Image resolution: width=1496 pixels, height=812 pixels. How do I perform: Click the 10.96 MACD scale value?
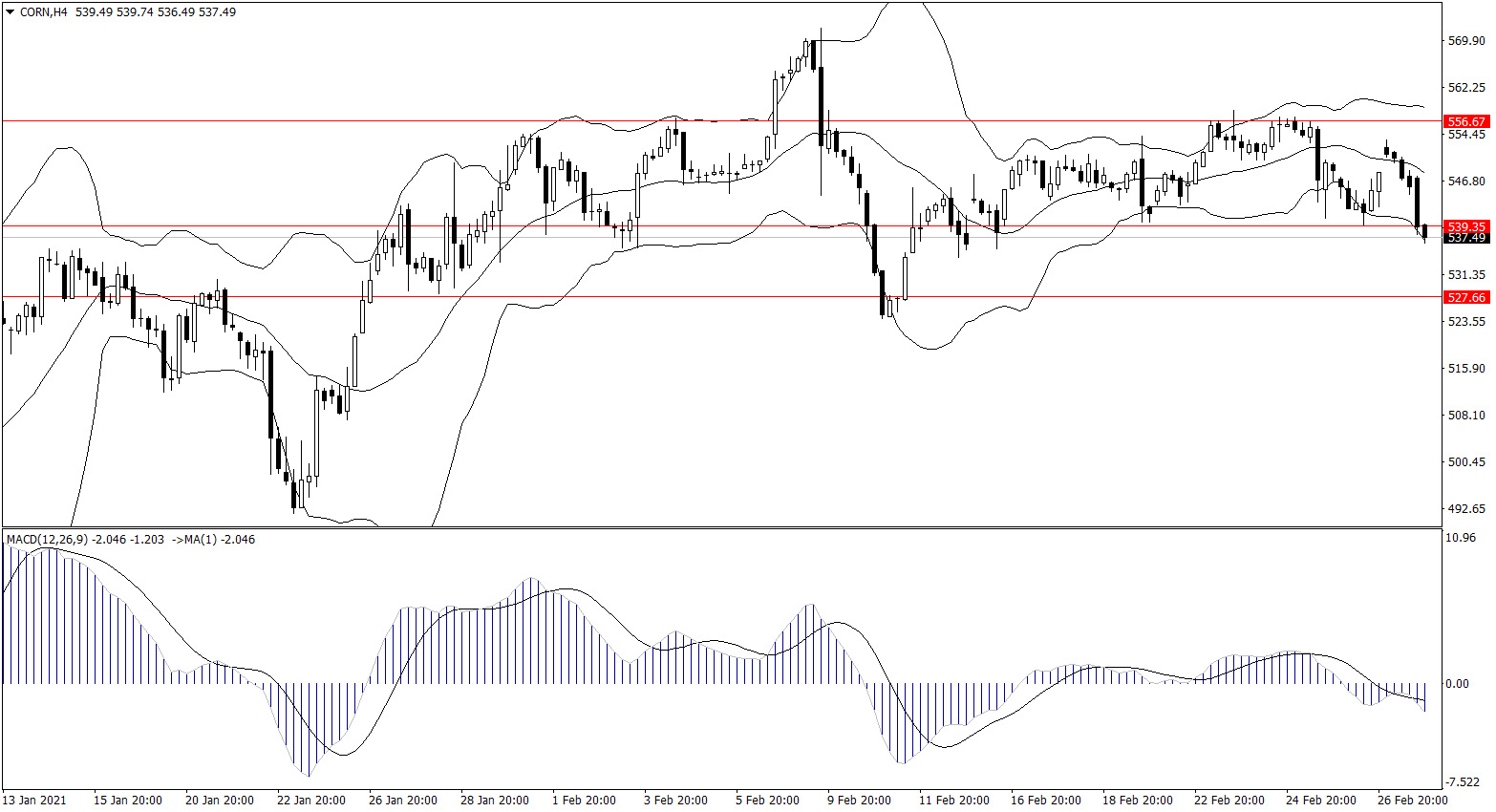click(x=1462, y=538)
